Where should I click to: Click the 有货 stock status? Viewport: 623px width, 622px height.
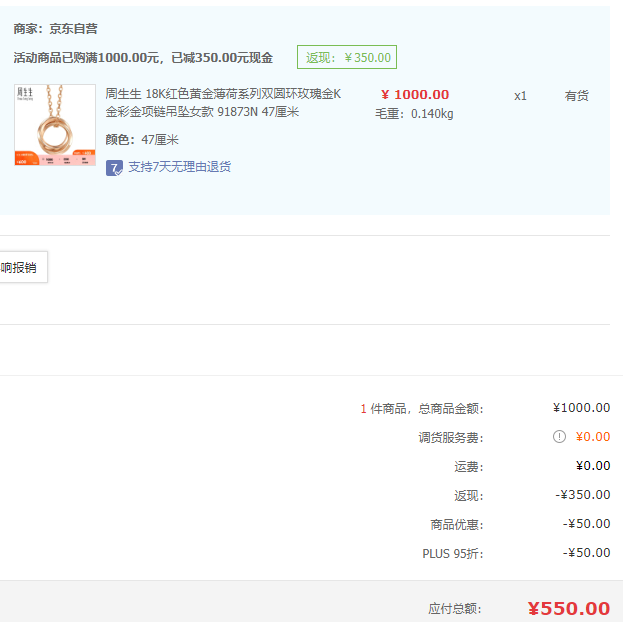(x=577, y=96)
